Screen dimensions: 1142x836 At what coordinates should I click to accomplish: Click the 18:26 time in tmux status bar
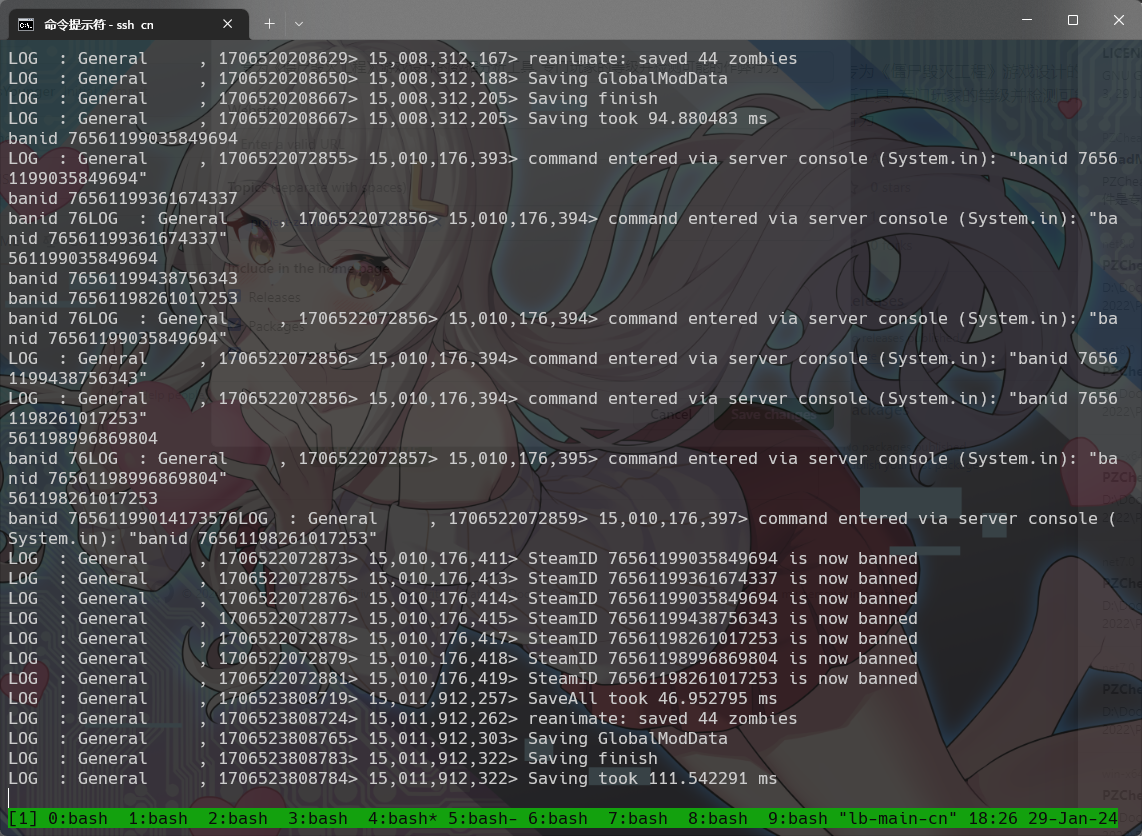coord(993,819)
